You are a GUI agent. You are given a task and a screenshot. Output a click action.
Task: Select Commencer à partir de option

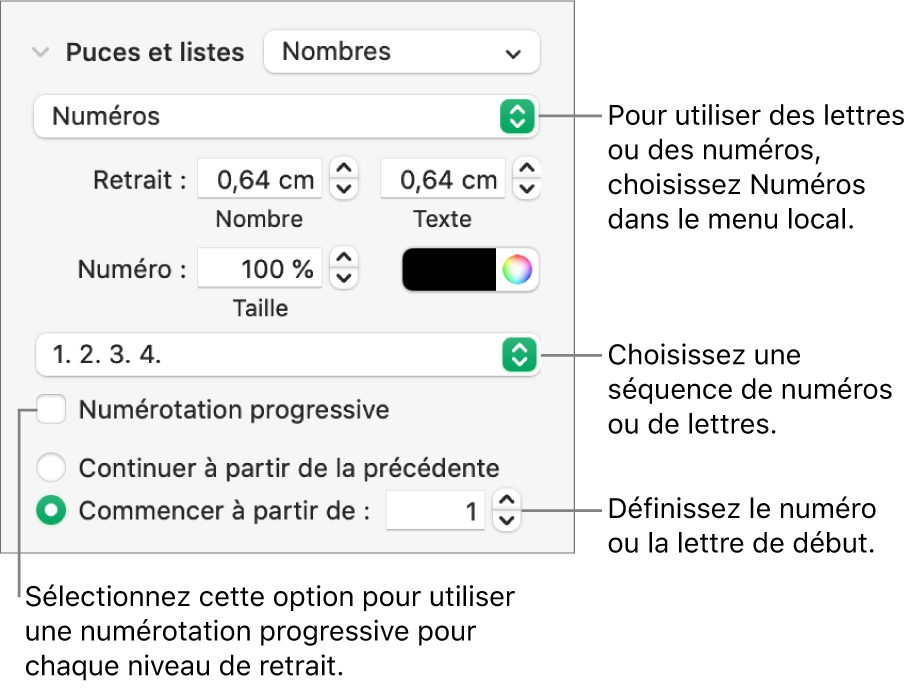pyautogui.click(x=51, y=511)
